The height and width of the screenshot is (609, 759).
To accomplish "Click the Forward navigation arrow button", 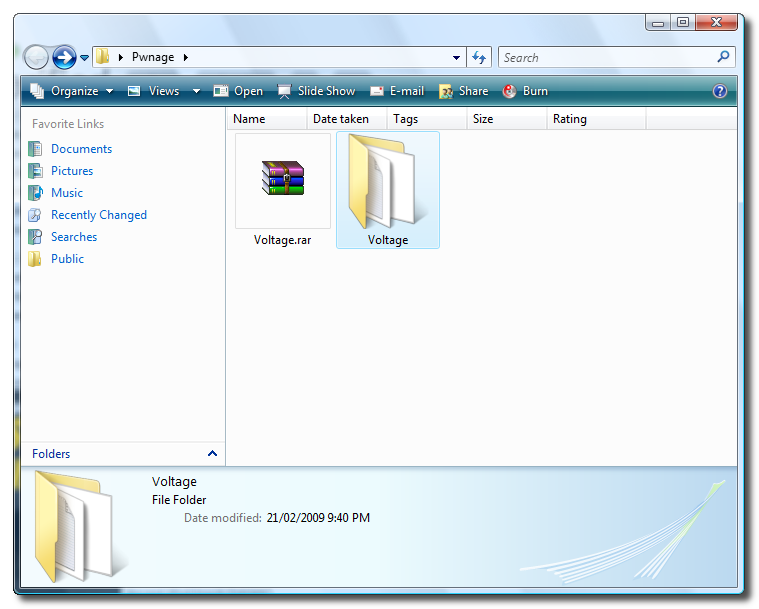I will coord(64,57).
